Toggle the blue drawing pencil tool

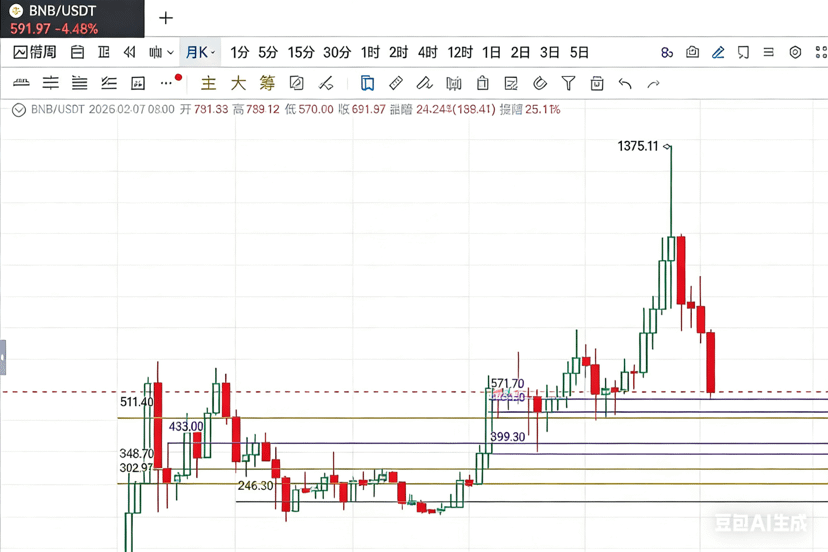point(718,52)
